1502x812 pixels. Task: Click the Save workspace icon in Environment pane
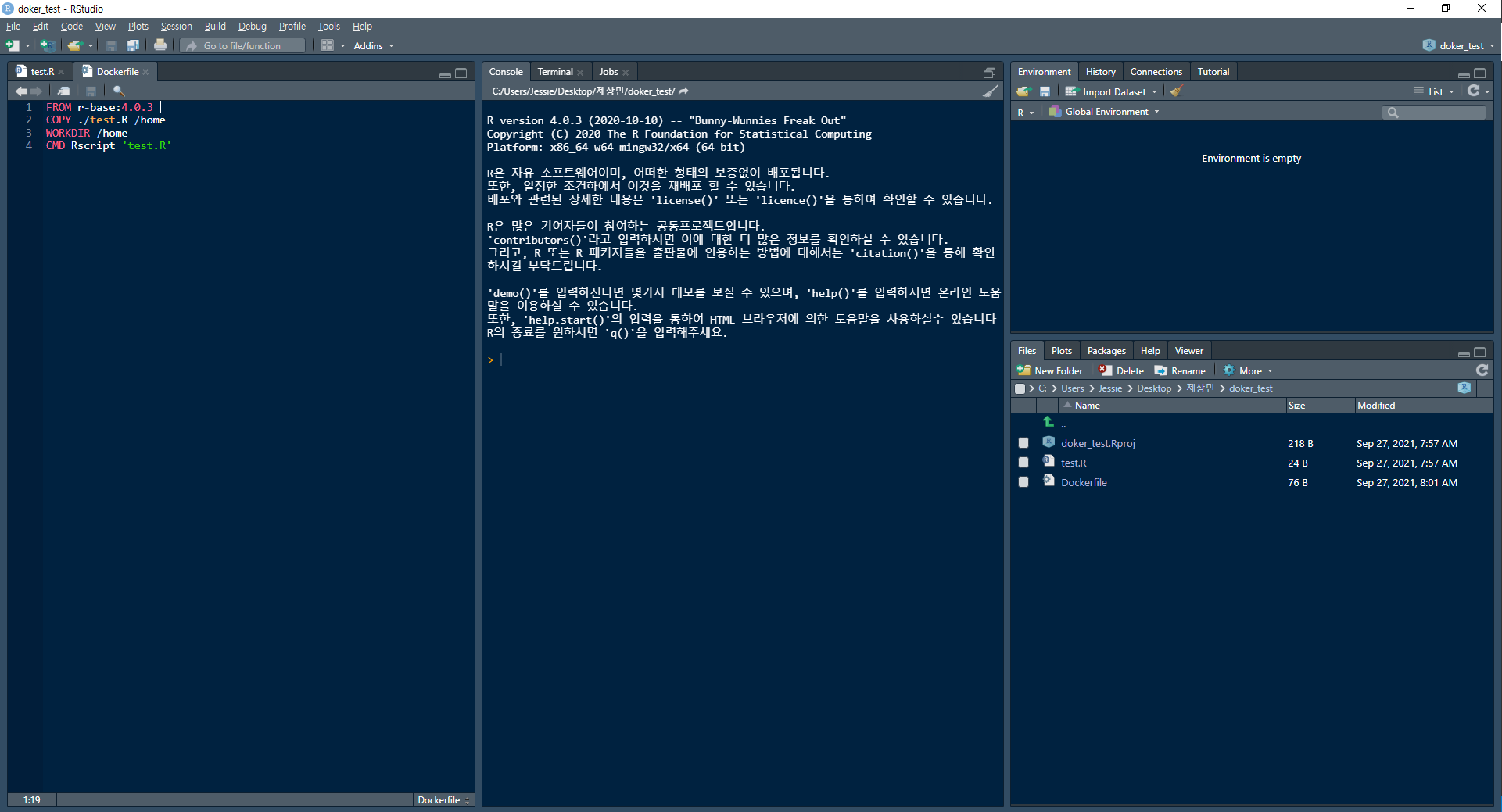(x=1045, y=91)
